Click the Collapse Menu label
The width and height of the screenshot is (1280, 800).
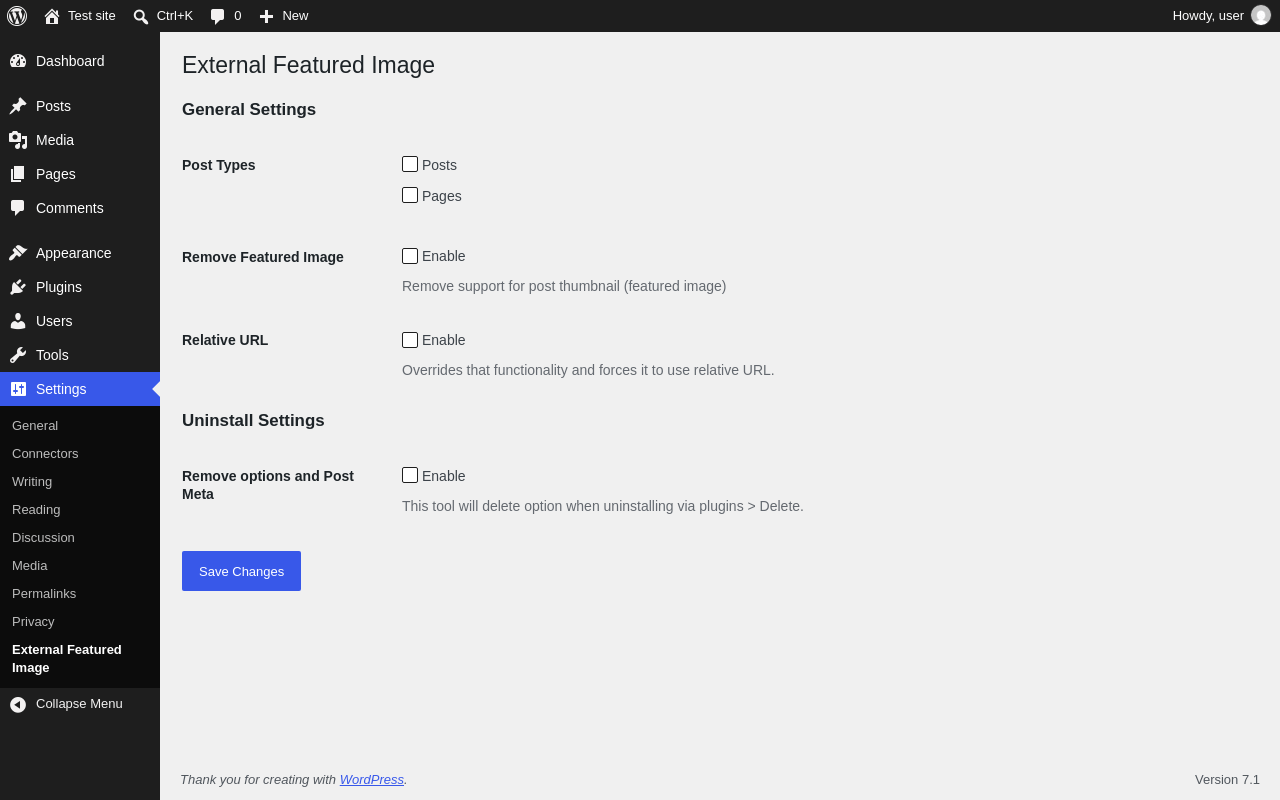pyautogui.click(x=79, y=703)
